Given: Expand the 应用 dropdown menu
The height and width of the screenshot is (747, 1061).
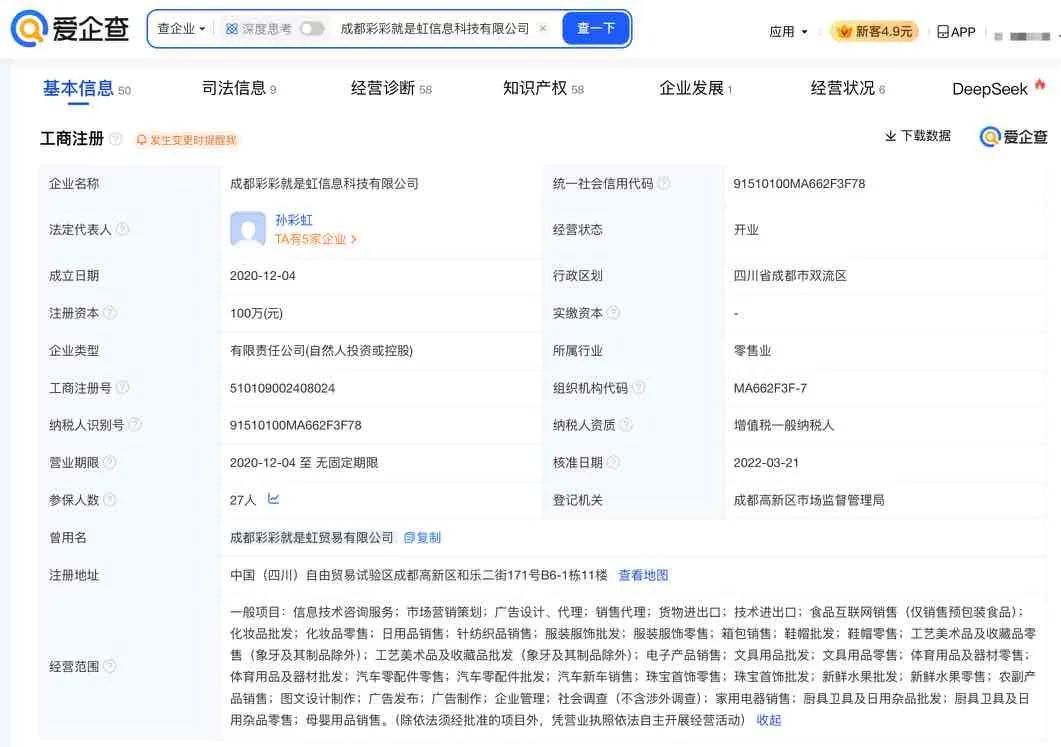Looking at the screenshot, I should (x=788, y=32).
